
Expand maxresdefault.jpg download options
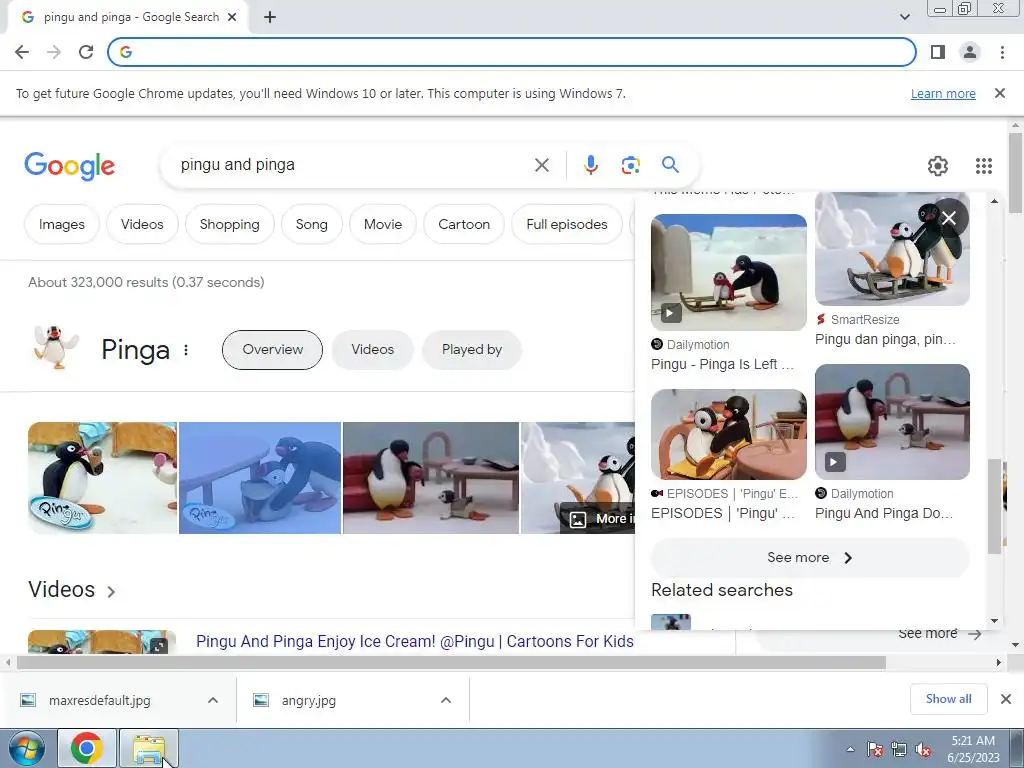(x=213, y=700)
